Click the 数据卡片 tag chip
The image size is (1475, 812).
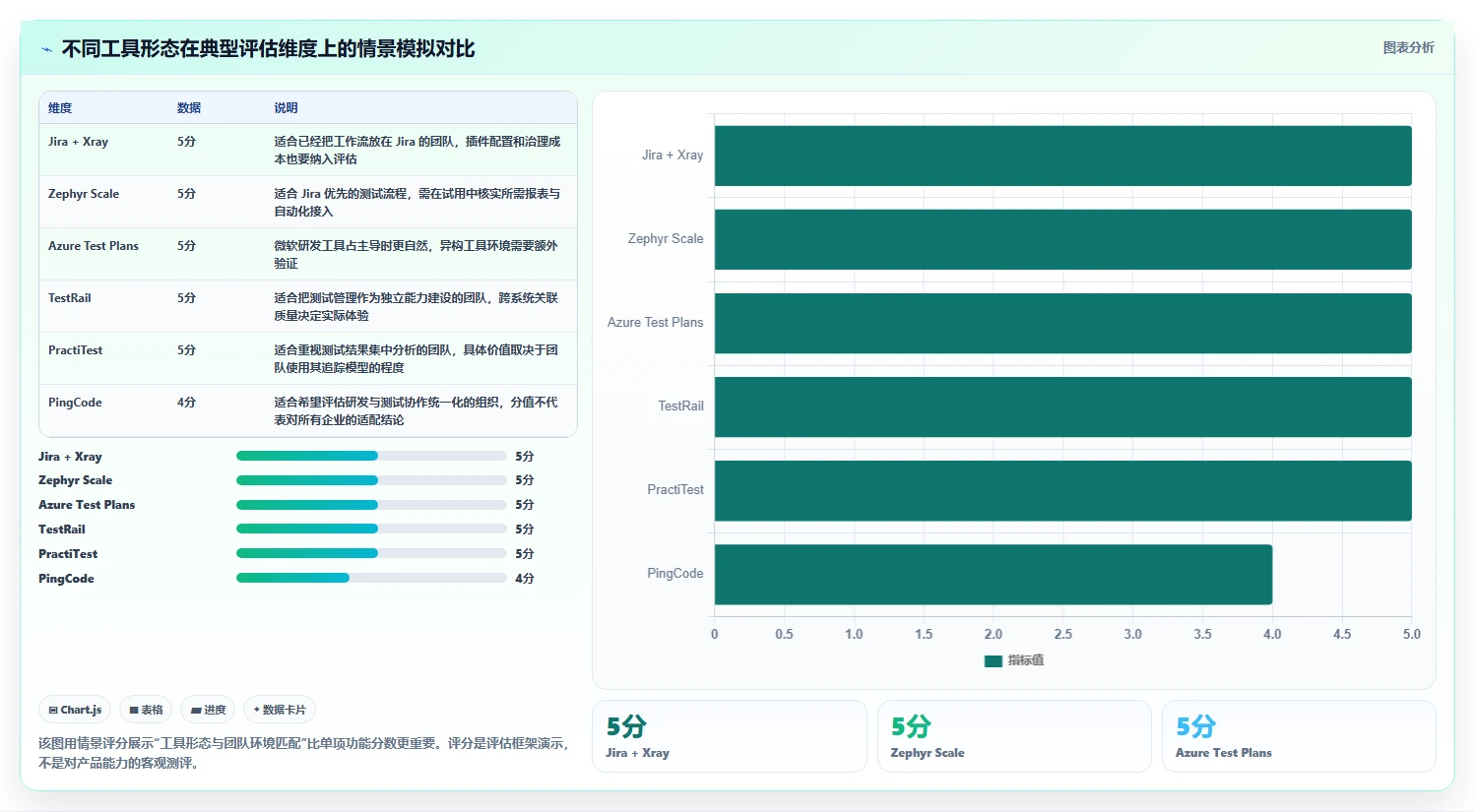point(280,710)
